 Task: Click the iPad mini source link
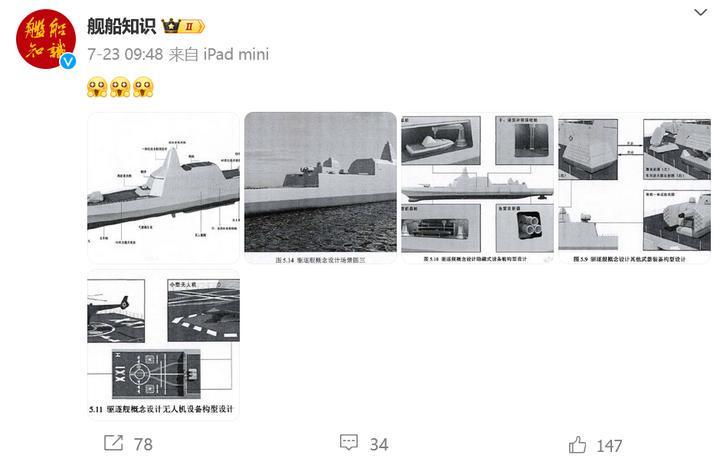pos(236,54)
